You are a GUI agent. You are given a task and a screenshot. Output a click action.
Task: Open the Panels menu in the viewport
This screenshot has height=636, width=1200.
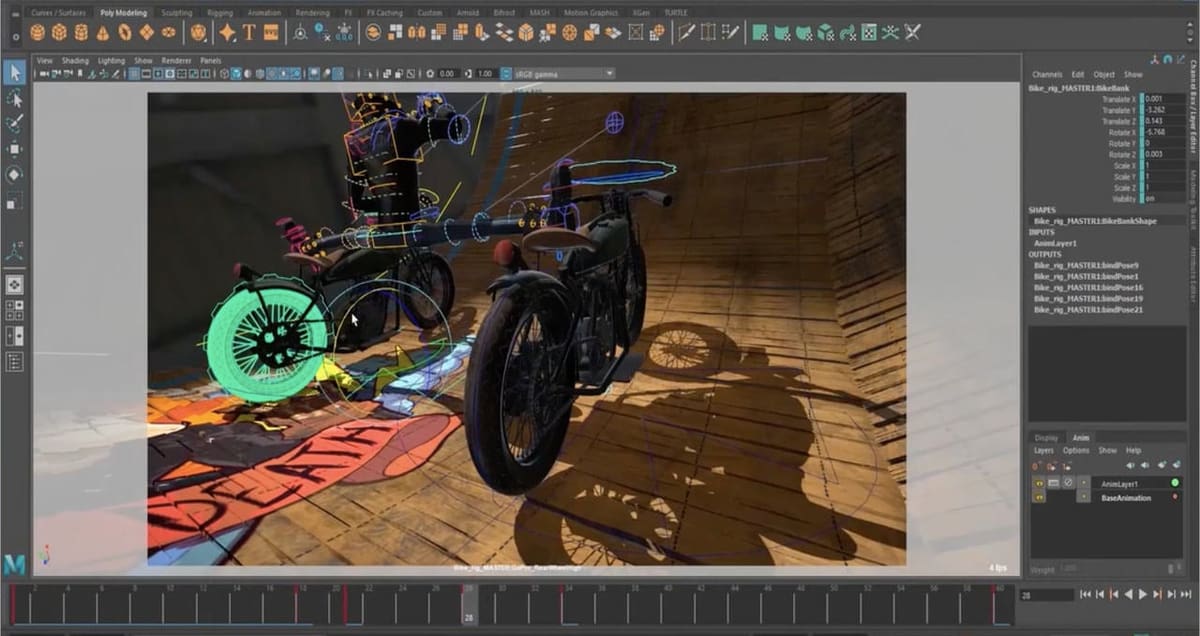[x=210, y=60]
